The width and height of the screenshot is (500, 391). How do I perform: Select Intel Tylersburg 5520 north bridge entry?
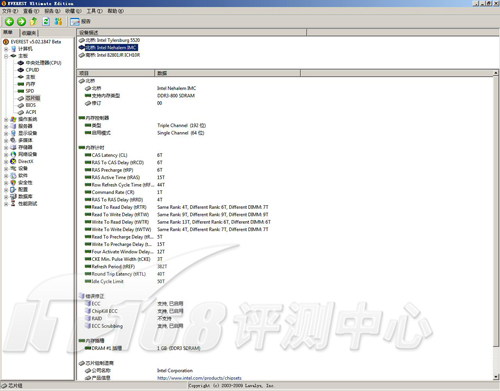click(x=113, y=40)
